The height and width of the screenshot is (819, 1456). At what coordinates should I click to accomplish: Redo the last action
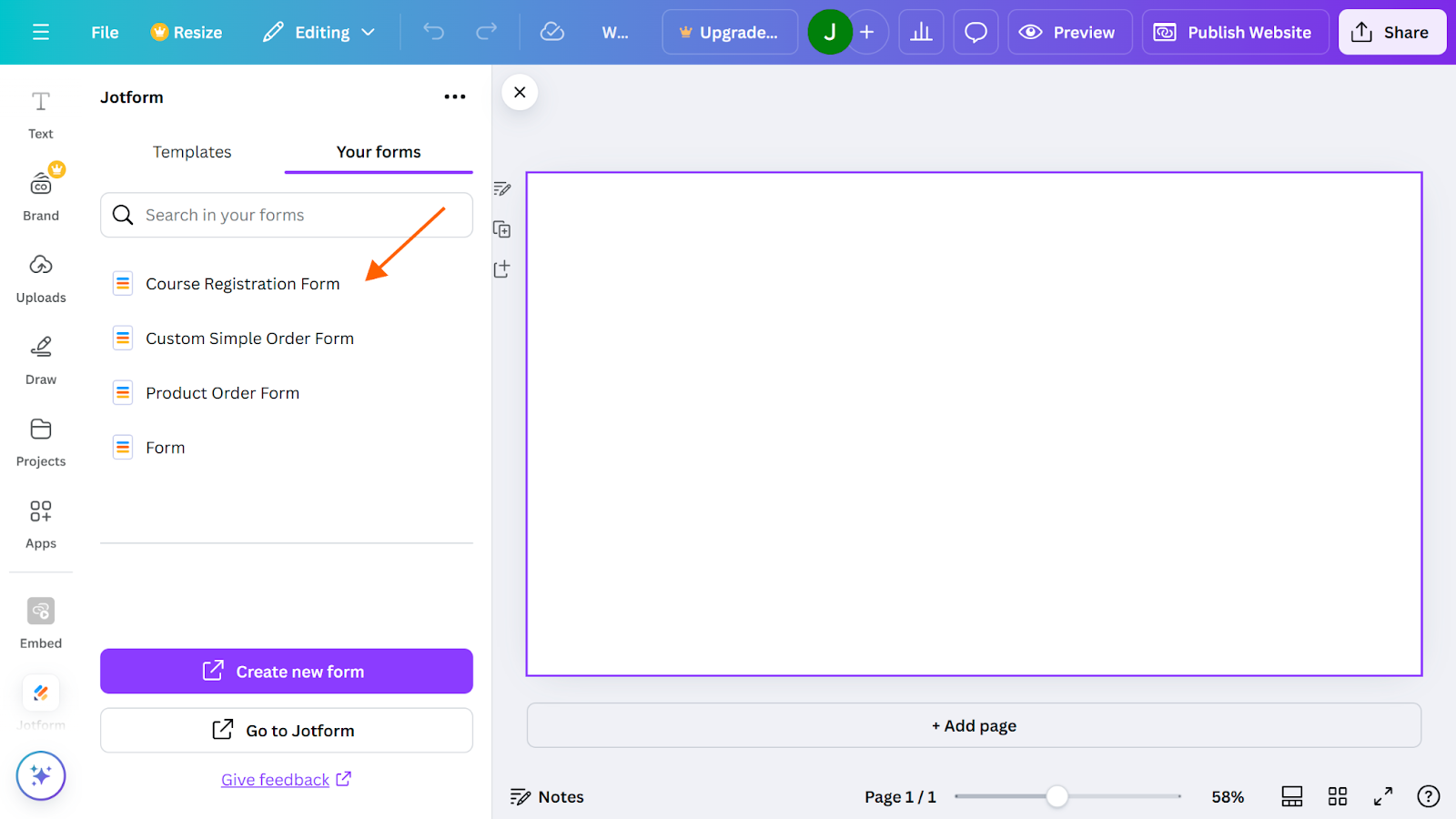click(487, 33)
